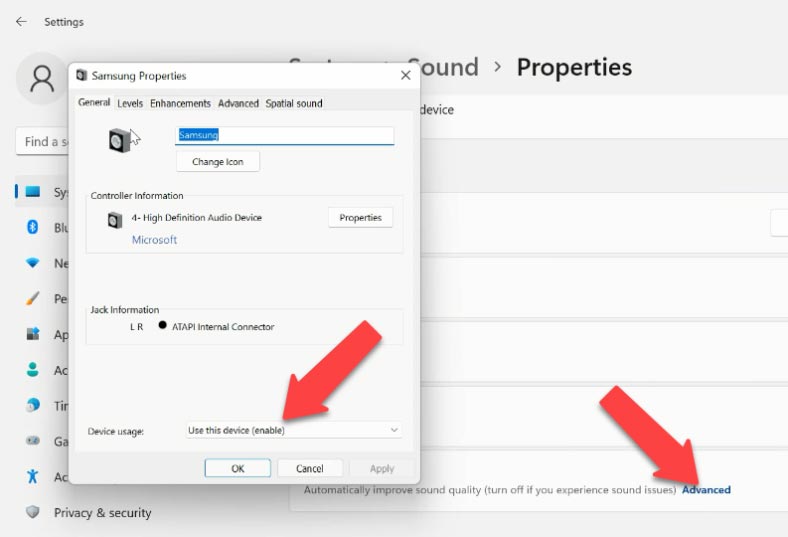Viewport: 788px width, 537px height.
Task: Click the ATAPI Internal Connector text
Action: 223,327
